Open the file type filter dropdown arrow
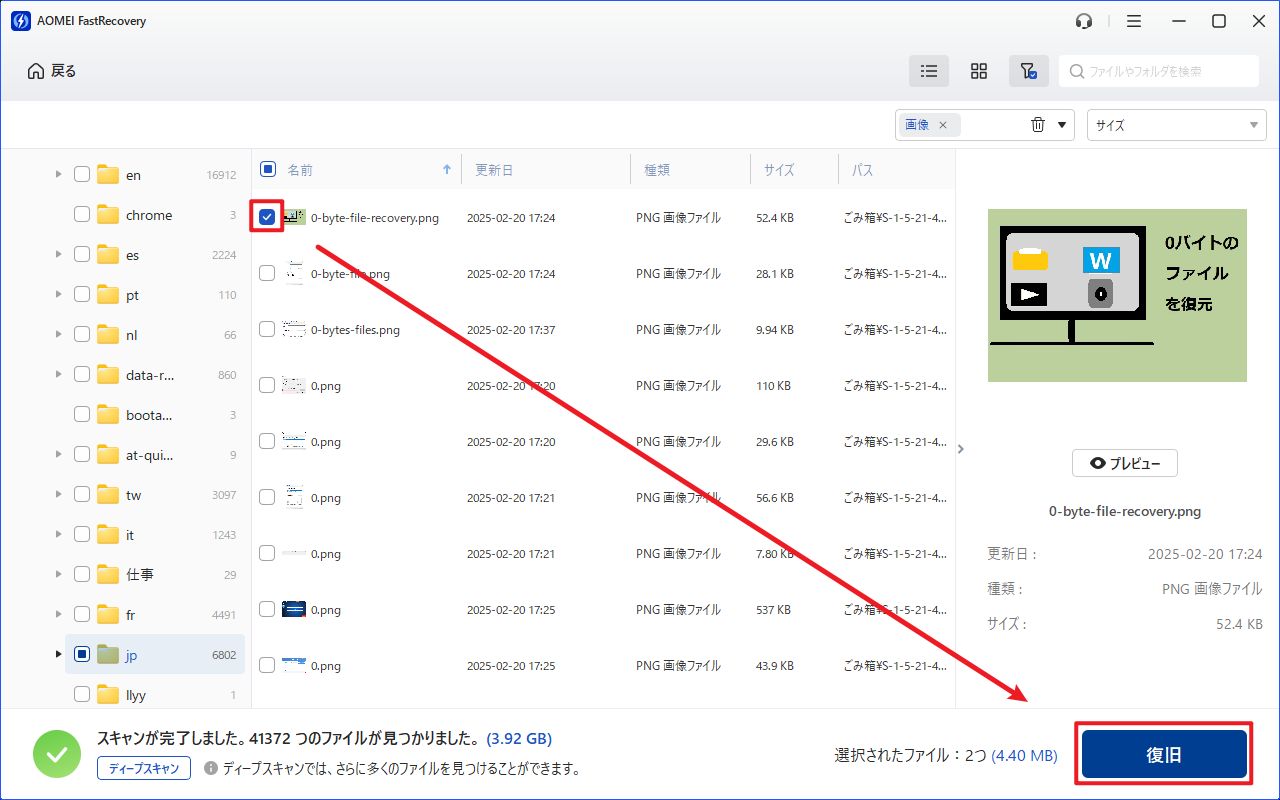The width and height of the screenshot is (1280, 800). [1062, 125]
